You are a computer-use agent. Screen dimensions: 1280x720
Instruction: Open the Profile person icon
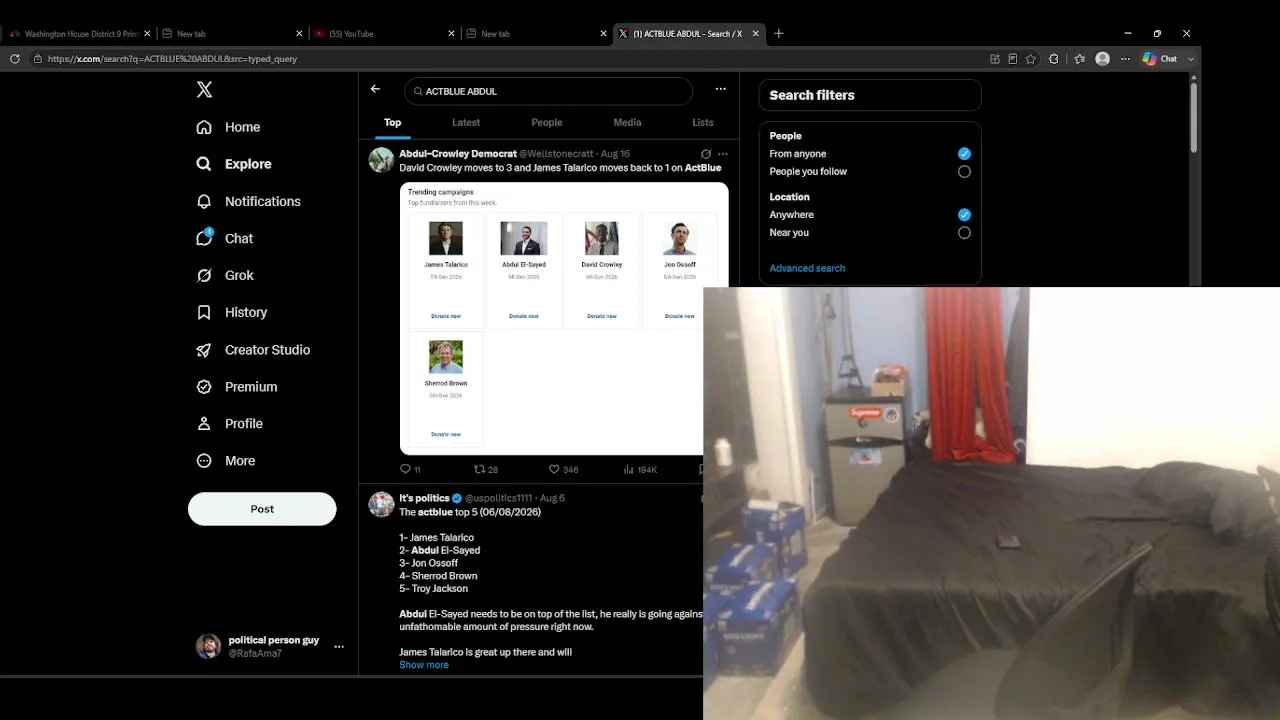[x=204, y=424]
